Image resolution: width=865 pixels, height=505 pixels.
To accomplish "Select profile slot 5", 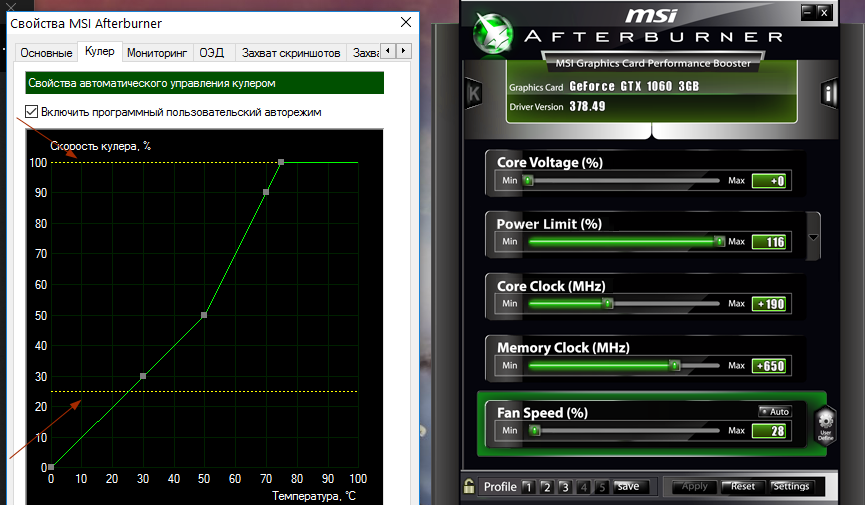I will (x=602, y=487).
